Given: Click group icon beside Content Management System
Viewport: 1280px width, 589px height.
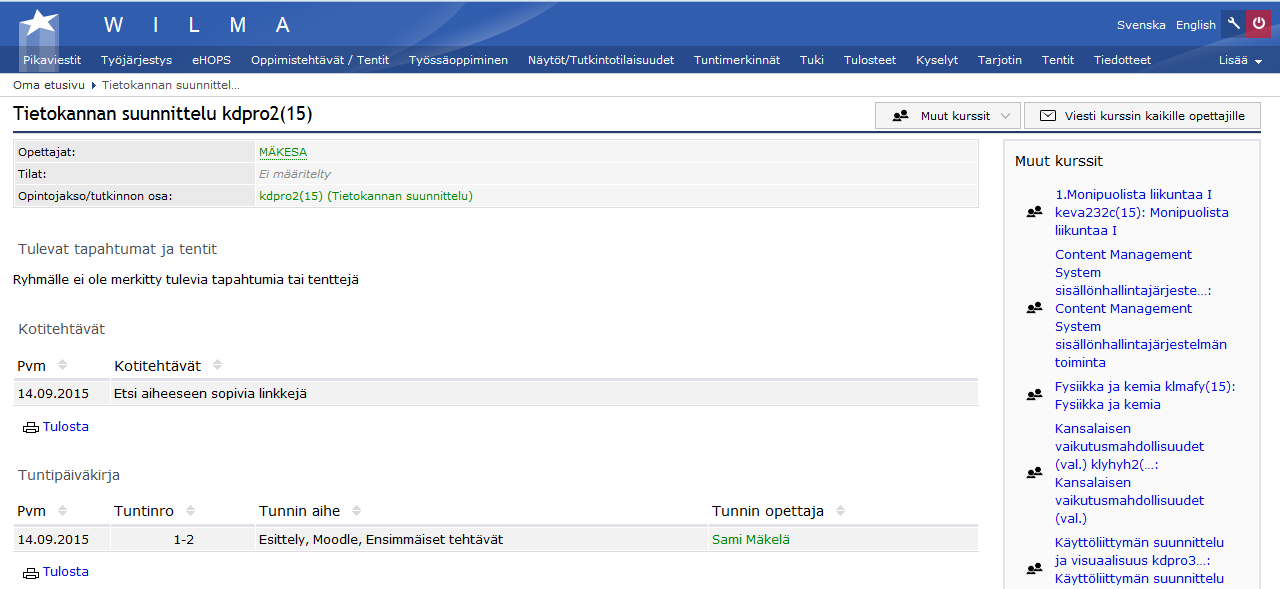Looking at the screenshot, I should tap(1035, 308).
